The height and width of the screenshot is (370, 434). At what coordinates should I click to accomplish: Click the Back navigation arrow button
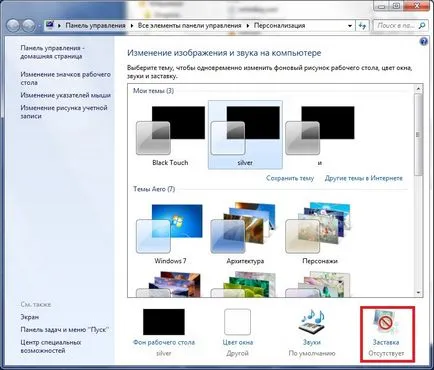coord(13,26)
